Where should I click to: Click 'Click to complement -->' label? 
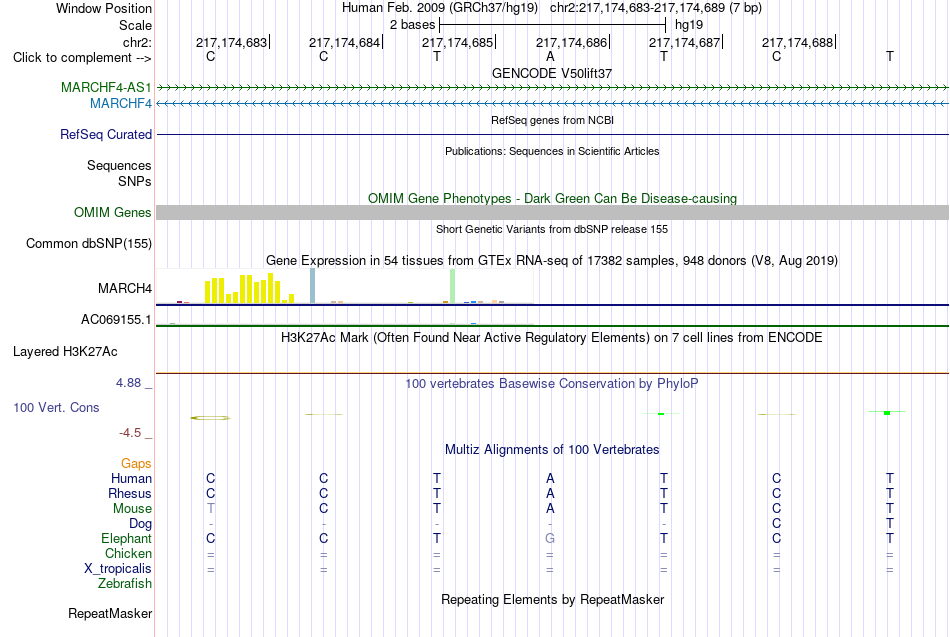pyautogui.click(x=82, y=58)
